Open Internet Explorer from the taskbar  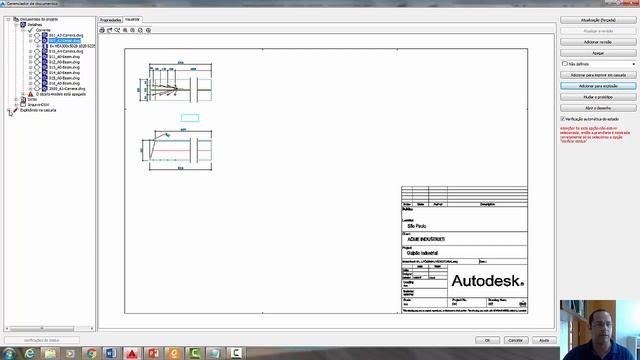click(29, 353)
